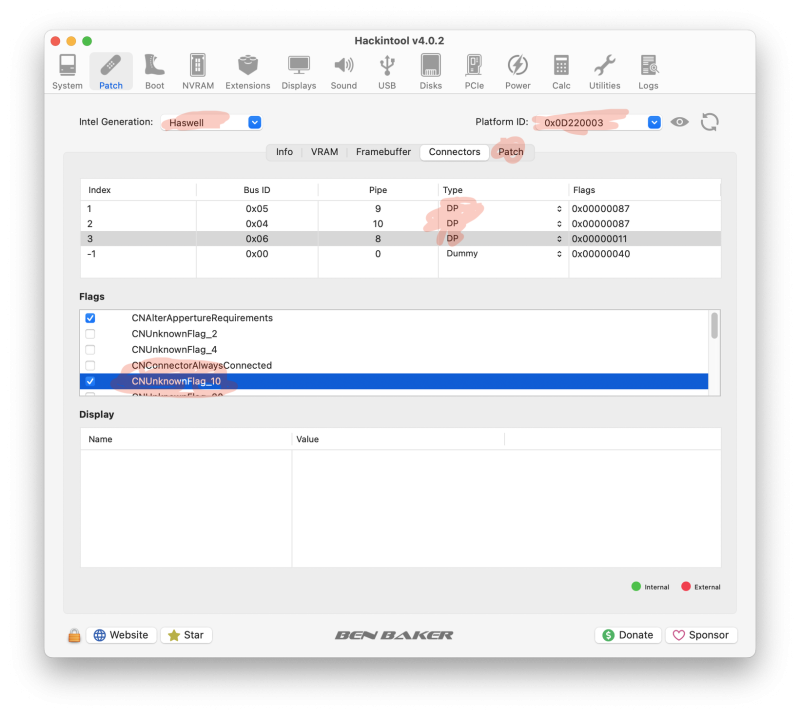Click the Star button
The image size is (800, 716).
(186, 635)
